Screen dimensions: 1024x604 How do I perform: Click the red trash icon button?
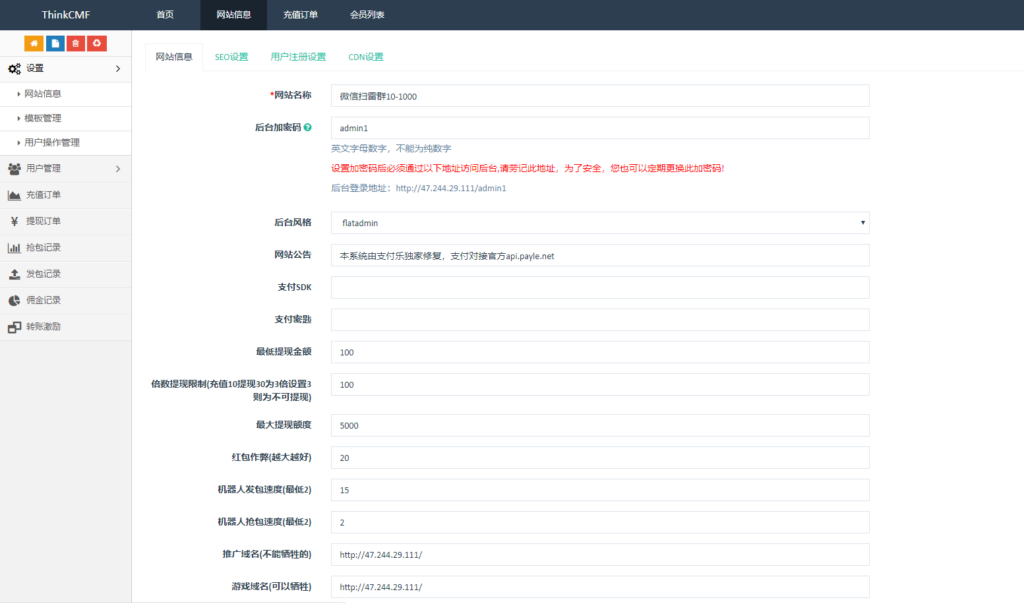(x=76, y=43)
